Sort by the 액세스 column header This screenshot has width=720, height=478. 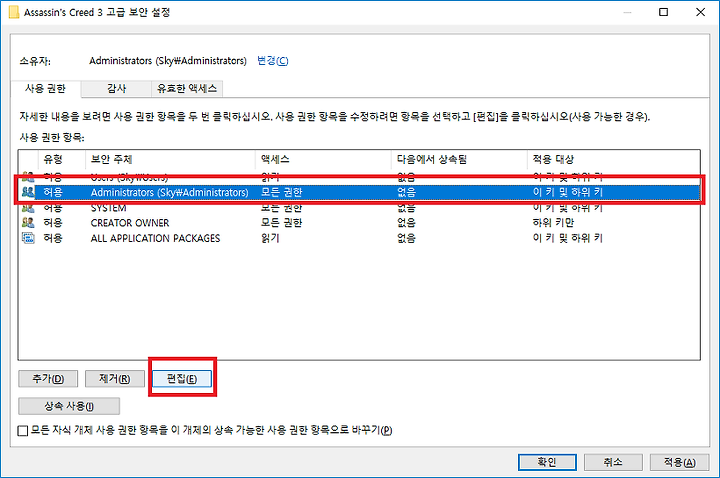323,159
